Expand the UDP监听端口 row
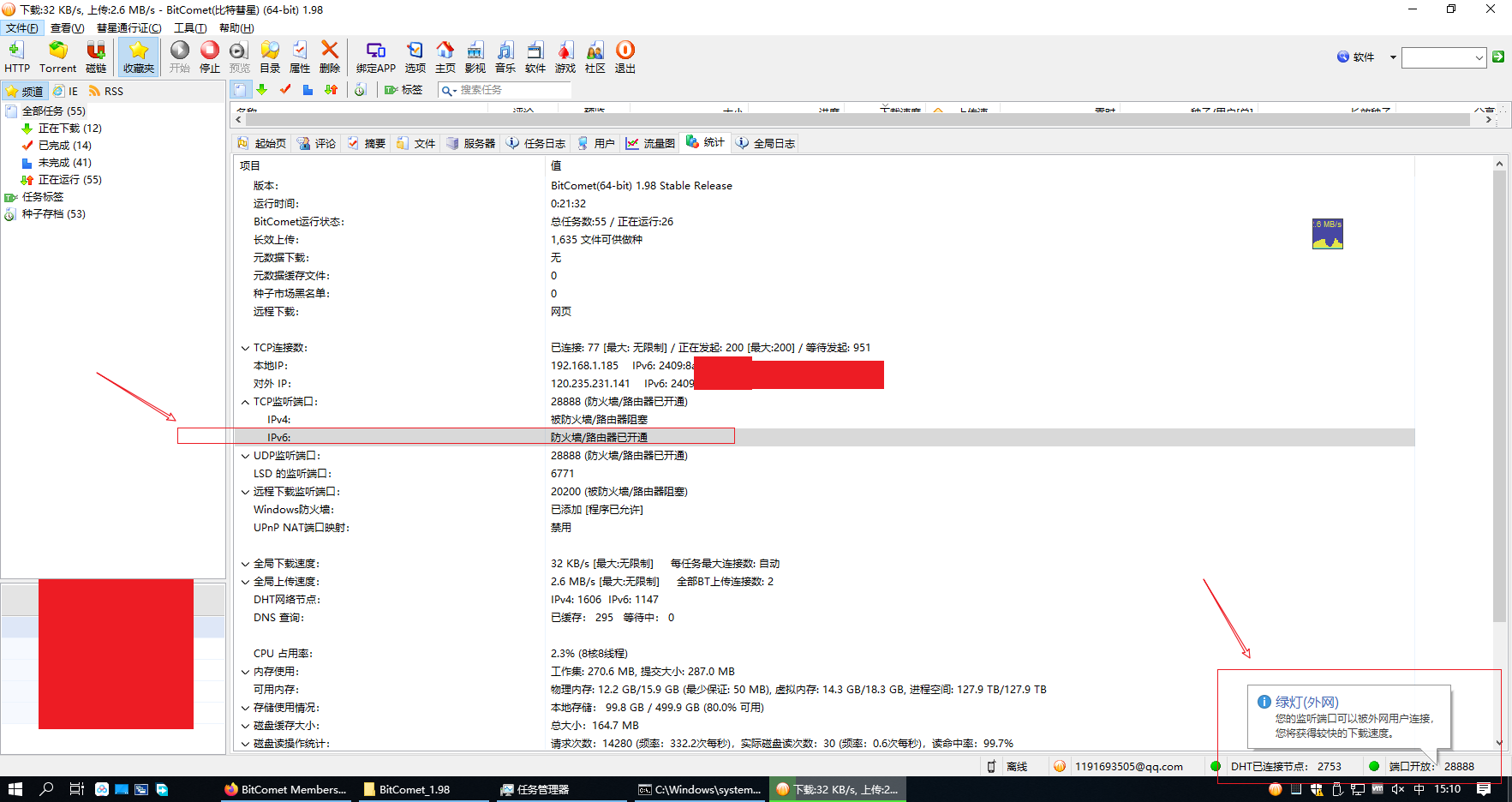Viewport: 1512px width, 802px height. (x=245, y=456)
